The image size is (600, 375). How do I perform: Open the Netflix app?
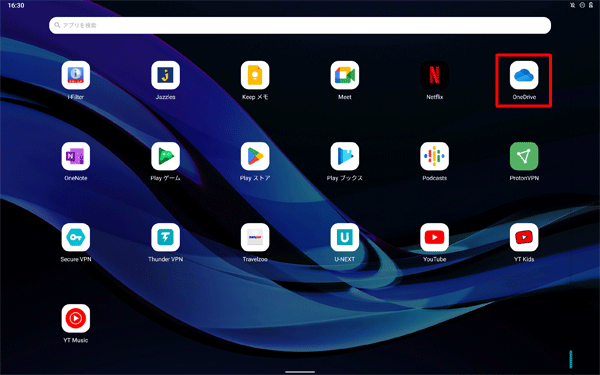434,75
